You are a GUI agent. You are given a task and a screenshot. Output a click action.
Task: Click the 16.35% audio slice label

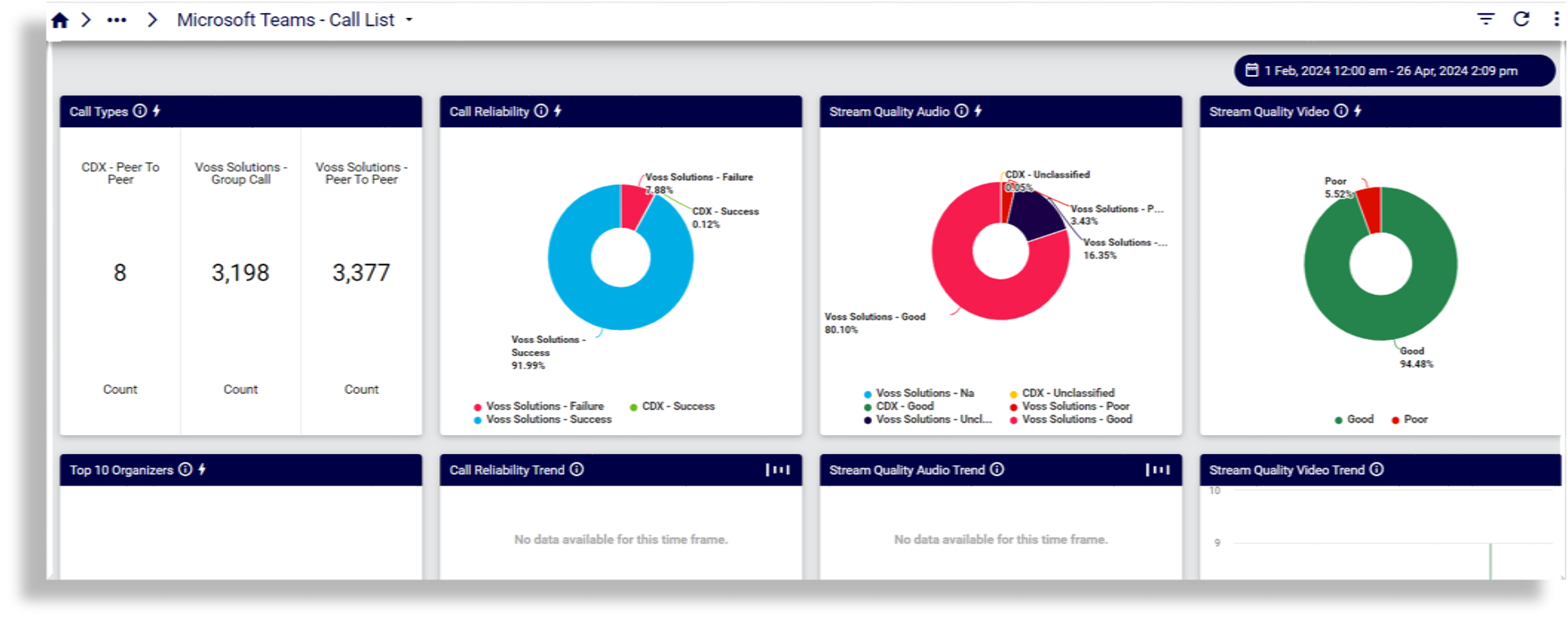point(1125,249)
